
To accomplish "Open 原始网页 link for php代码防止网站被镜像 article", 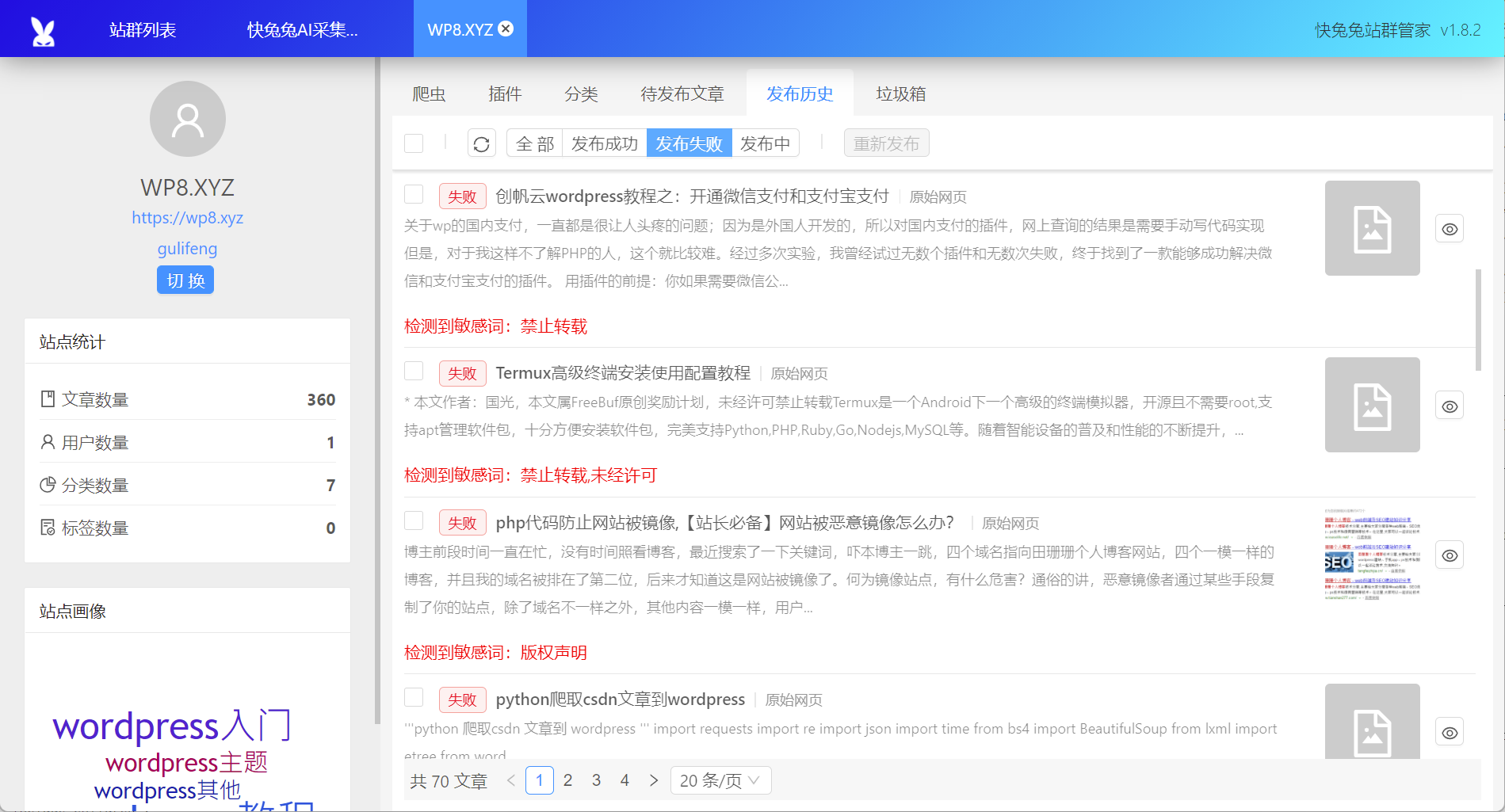I will click(x=1010, y=524).
